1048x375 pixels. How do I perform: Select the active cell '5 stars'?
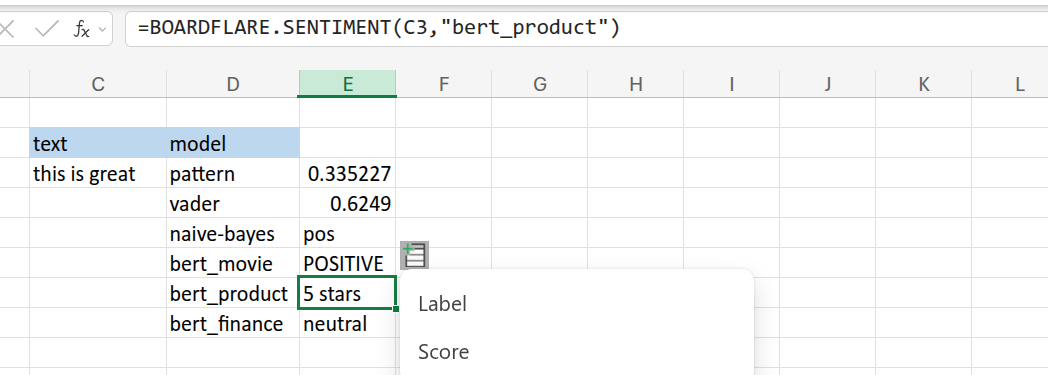[x=348, y=293]
